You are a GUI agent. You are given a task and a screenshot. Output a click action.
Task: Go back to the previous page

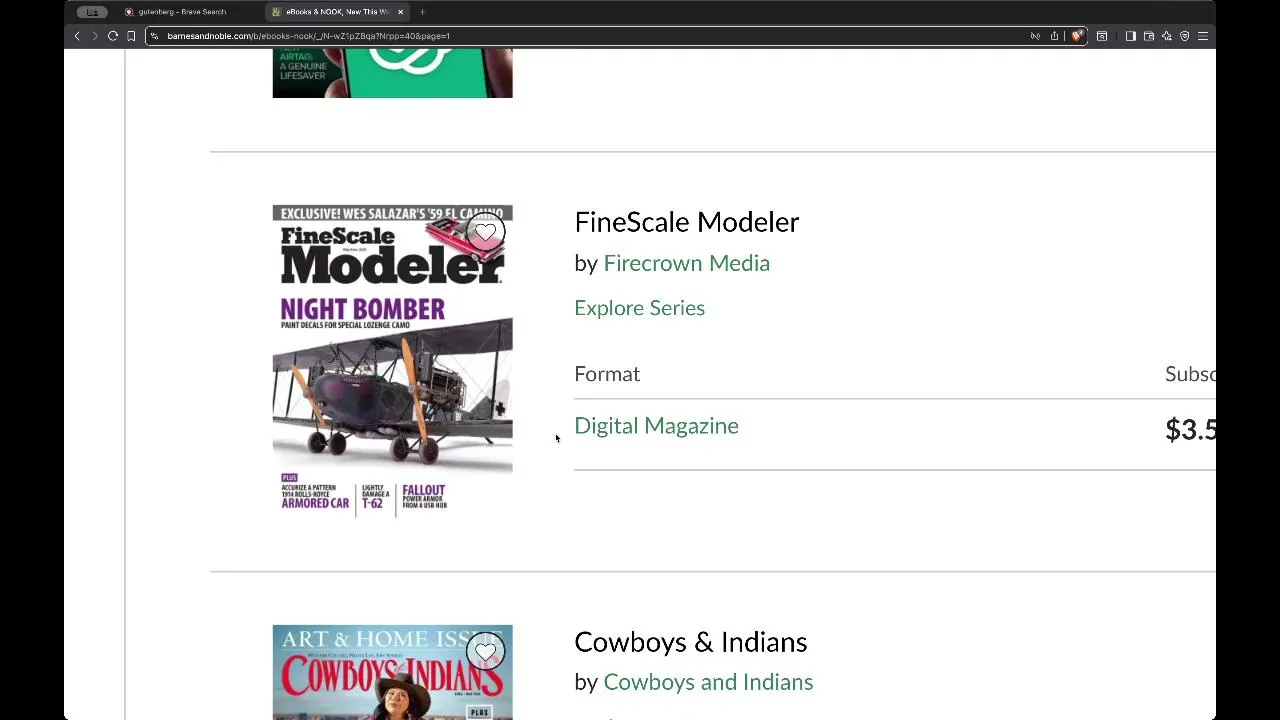(77, 36)
